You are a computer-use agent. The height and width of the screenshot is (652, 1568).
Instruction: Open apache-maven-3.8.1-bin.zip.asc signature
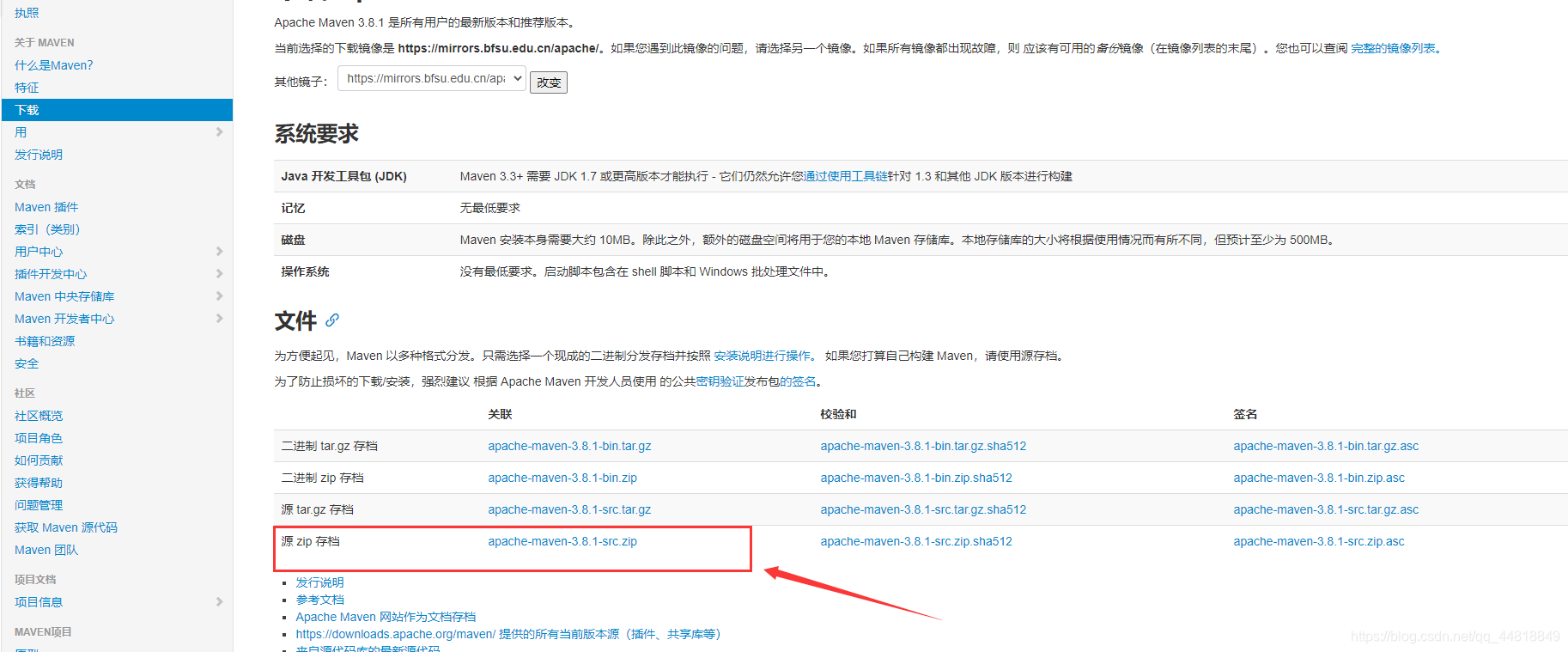1319,478
